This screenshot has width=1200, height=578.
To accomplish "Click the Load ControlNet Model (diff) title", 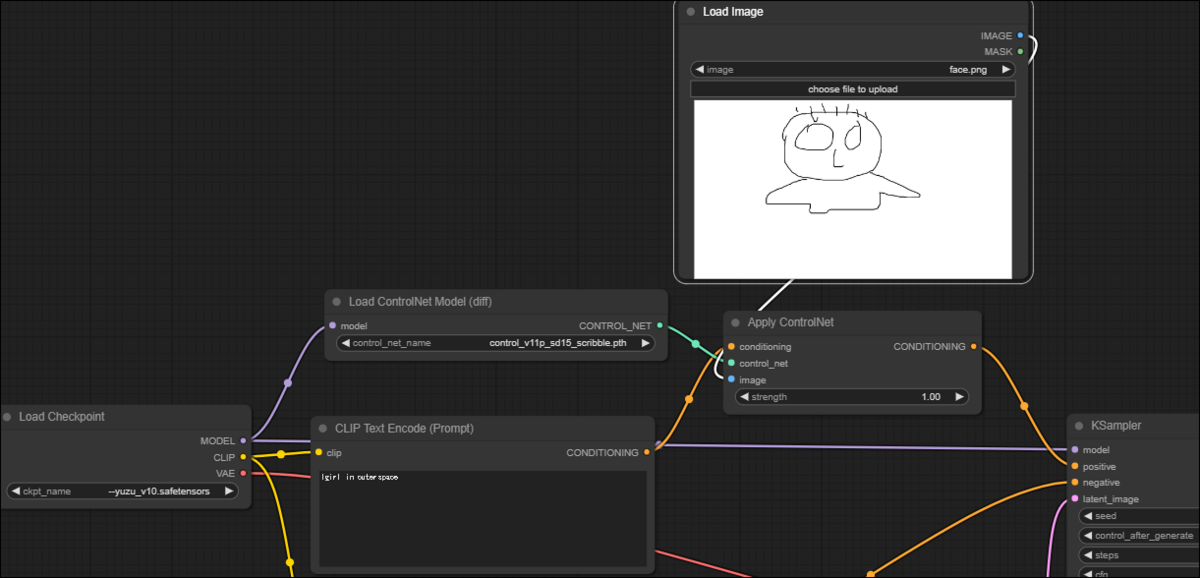I will click(x=420, y=302).
